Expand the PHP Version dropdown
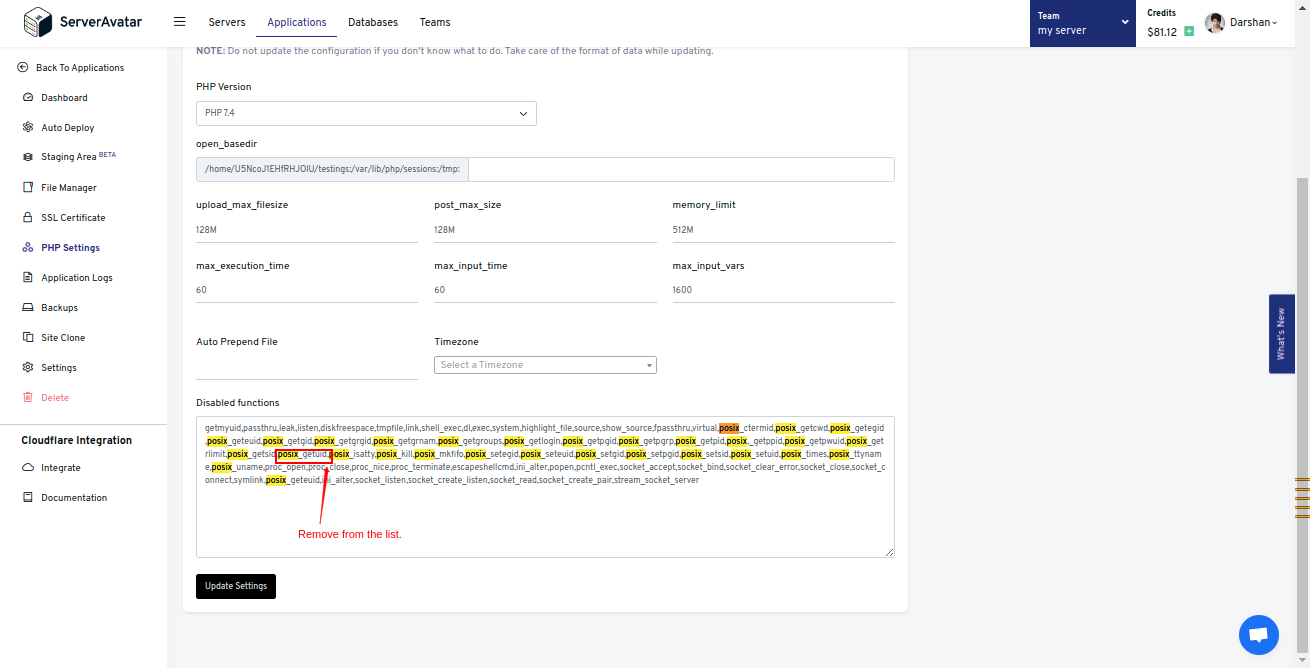Viewport: 1310px width, 668px height. click(366, 113)
